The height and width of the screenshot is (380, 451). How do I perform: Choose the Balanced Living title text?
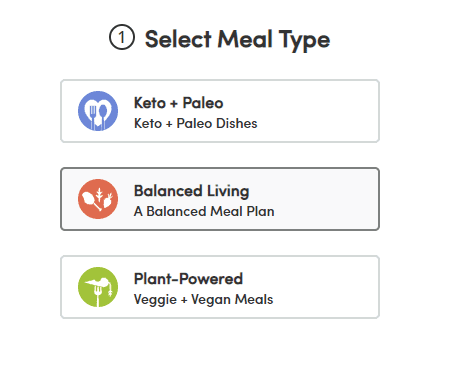point(191,191)
